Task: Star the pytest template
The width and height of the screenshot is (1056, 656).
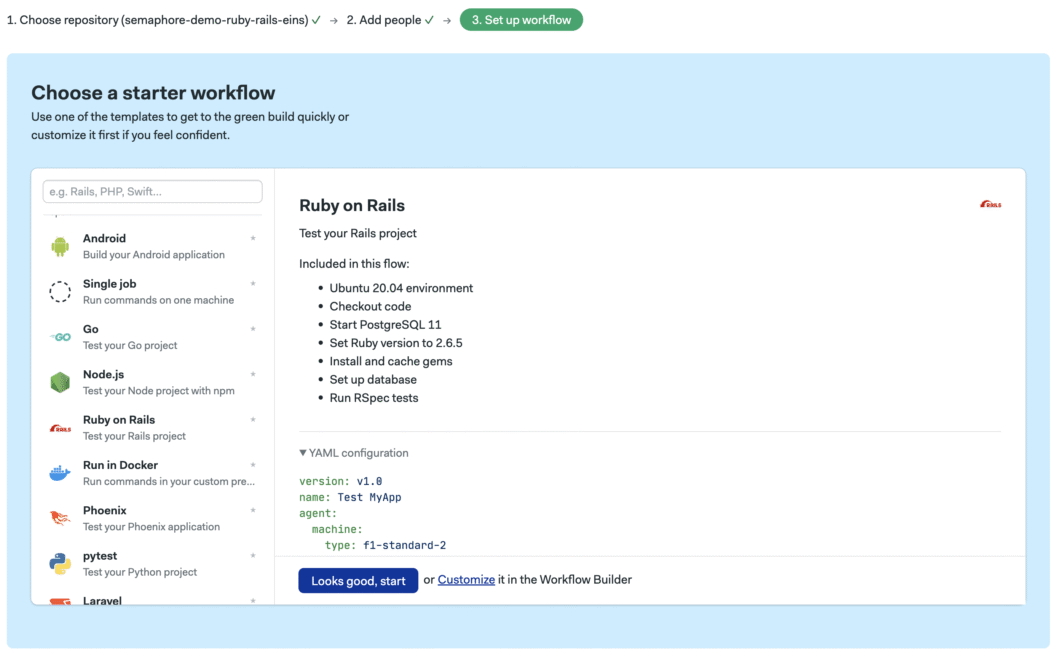Action: [x=253, y=556]
